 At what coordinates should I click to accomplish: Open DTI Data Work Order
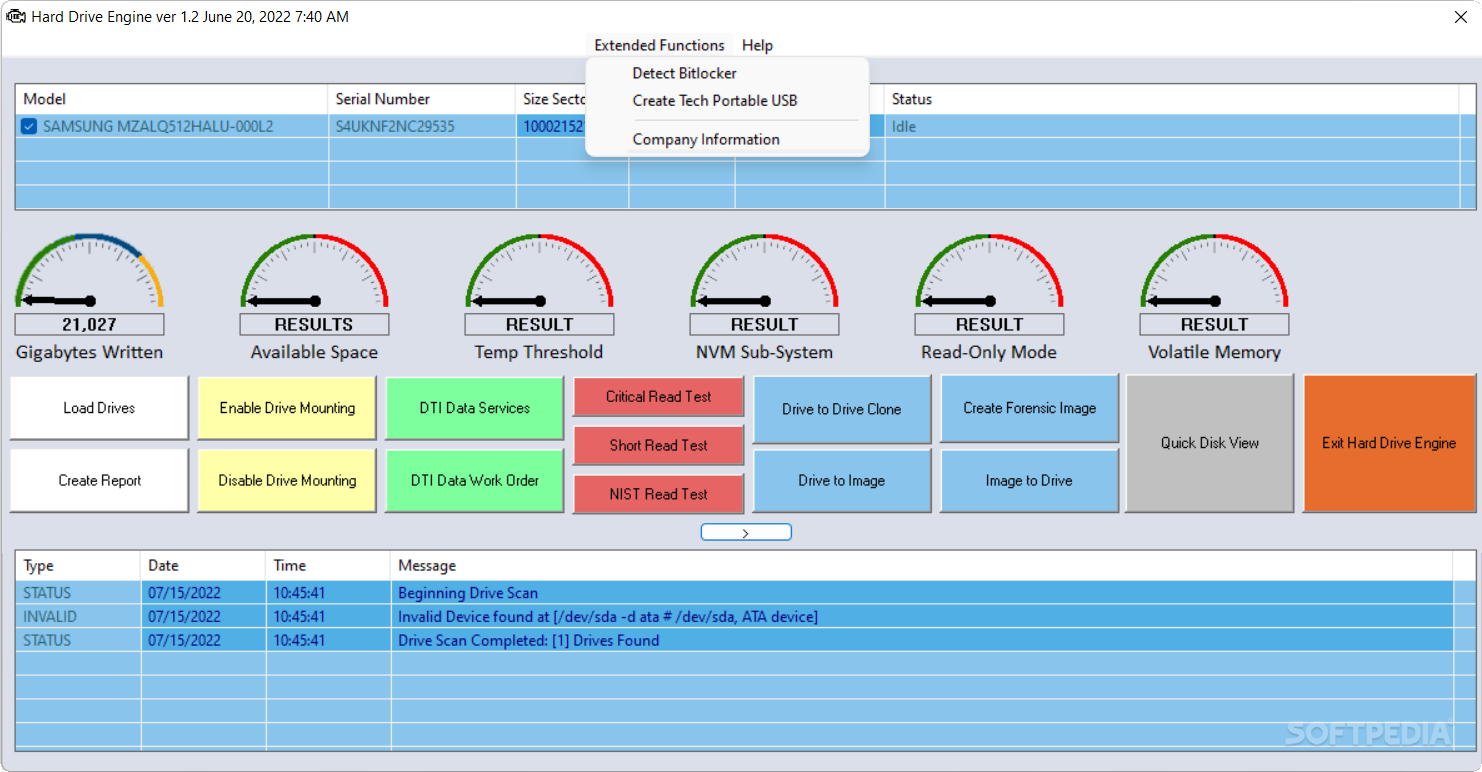tap(475, 480)
